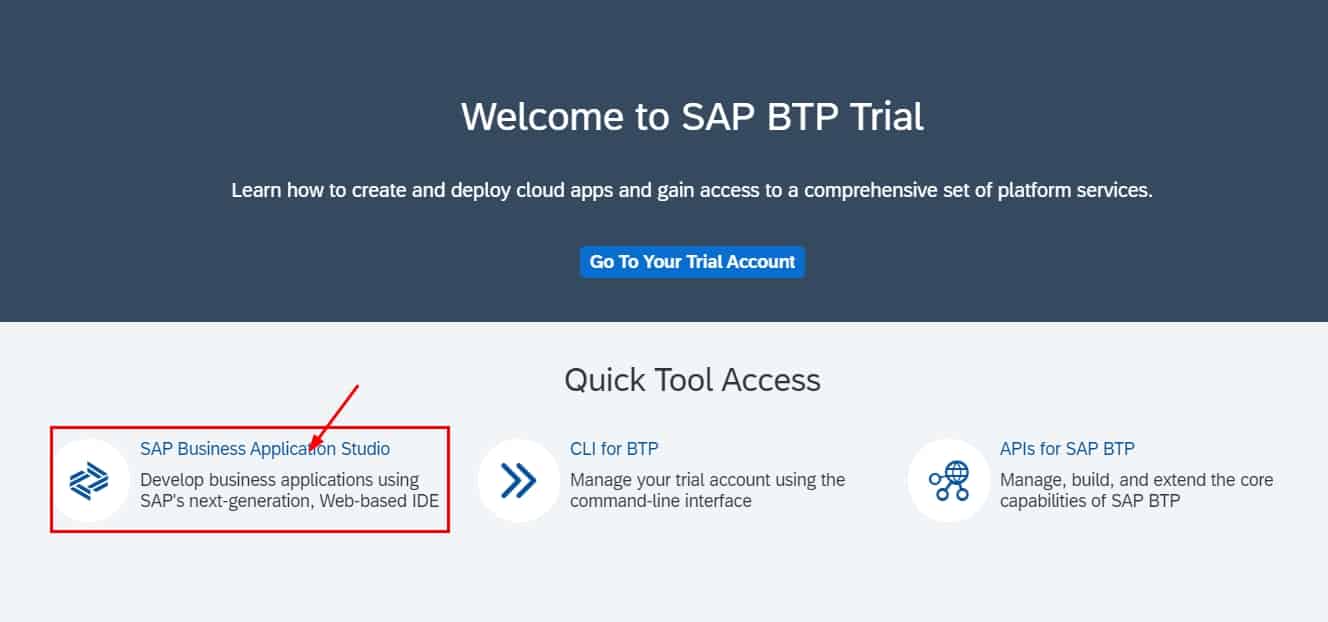Click the CLI for BTP link
Screen dimensions: 1328x622
point(614,448)
